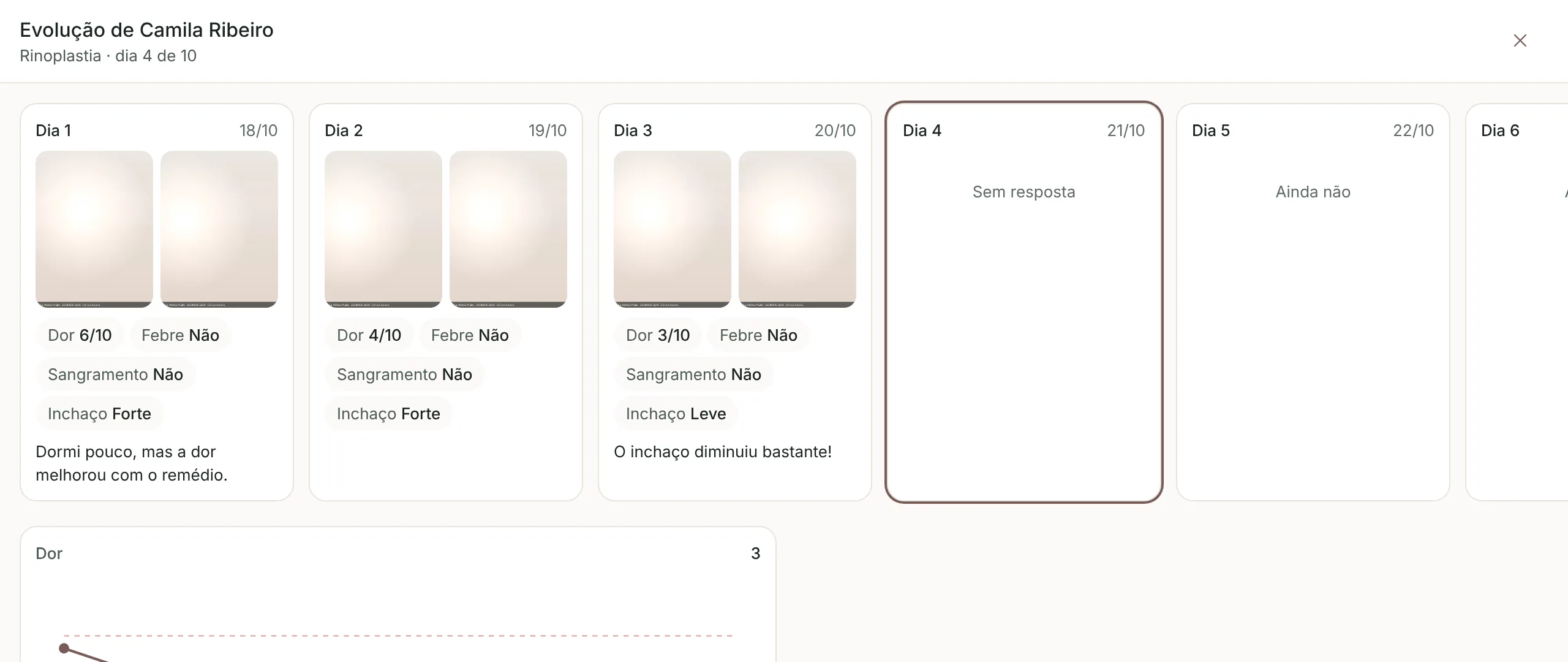Open second photo of Dia 3

[797, 229]
